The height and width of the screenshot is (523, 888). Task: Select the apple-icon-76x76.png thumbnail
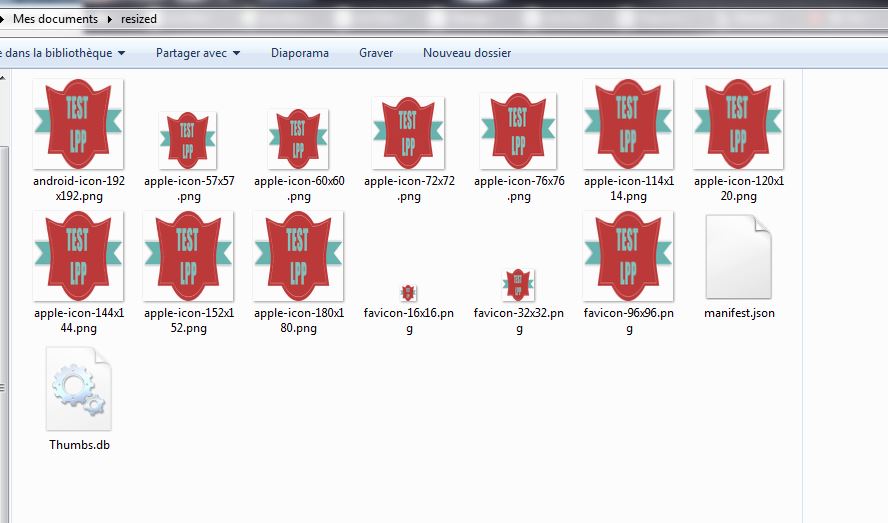click(x=518, y=131)
